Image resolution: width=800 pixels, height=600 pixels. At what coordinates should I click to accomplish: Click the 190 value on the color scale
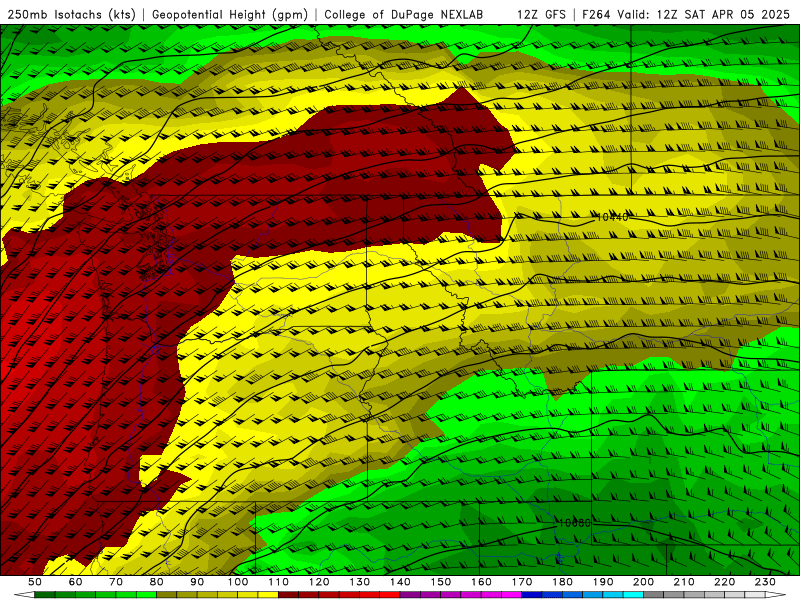[x=603, y=582]
